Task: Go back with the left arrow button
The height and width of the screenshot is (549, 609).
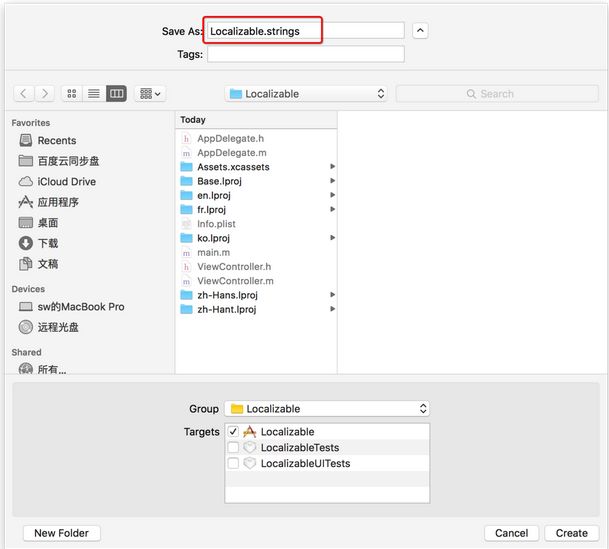Action: tap(24, 94)
